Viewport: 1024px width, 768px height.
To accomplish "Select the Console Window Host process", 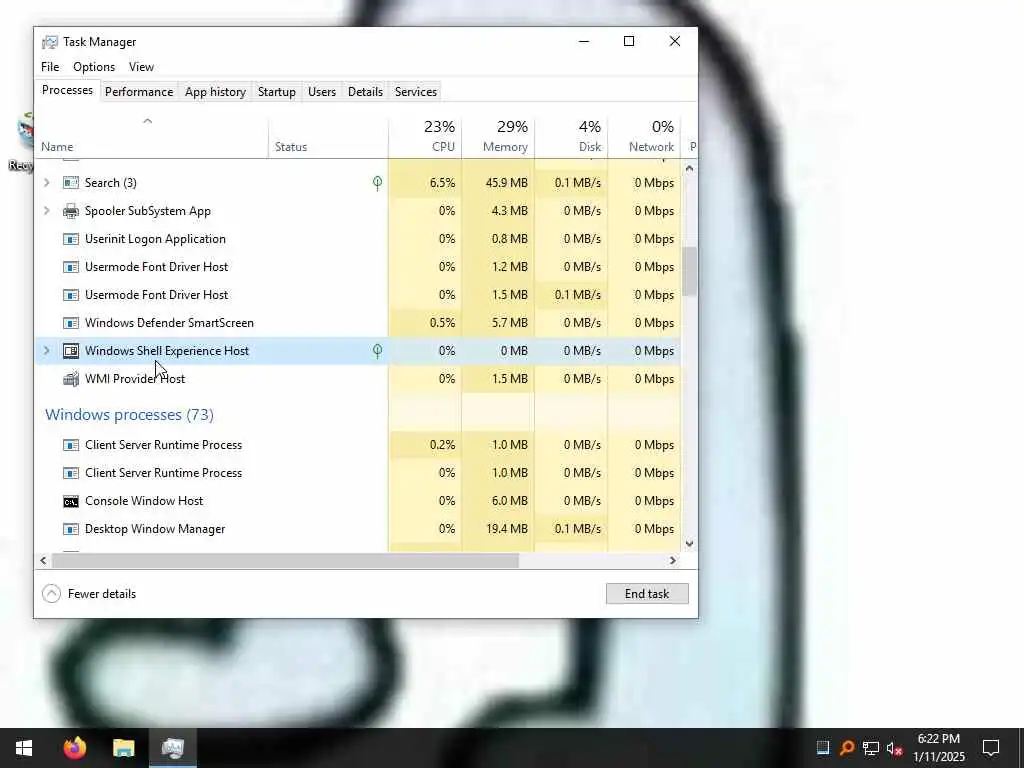I will (358, 501).
